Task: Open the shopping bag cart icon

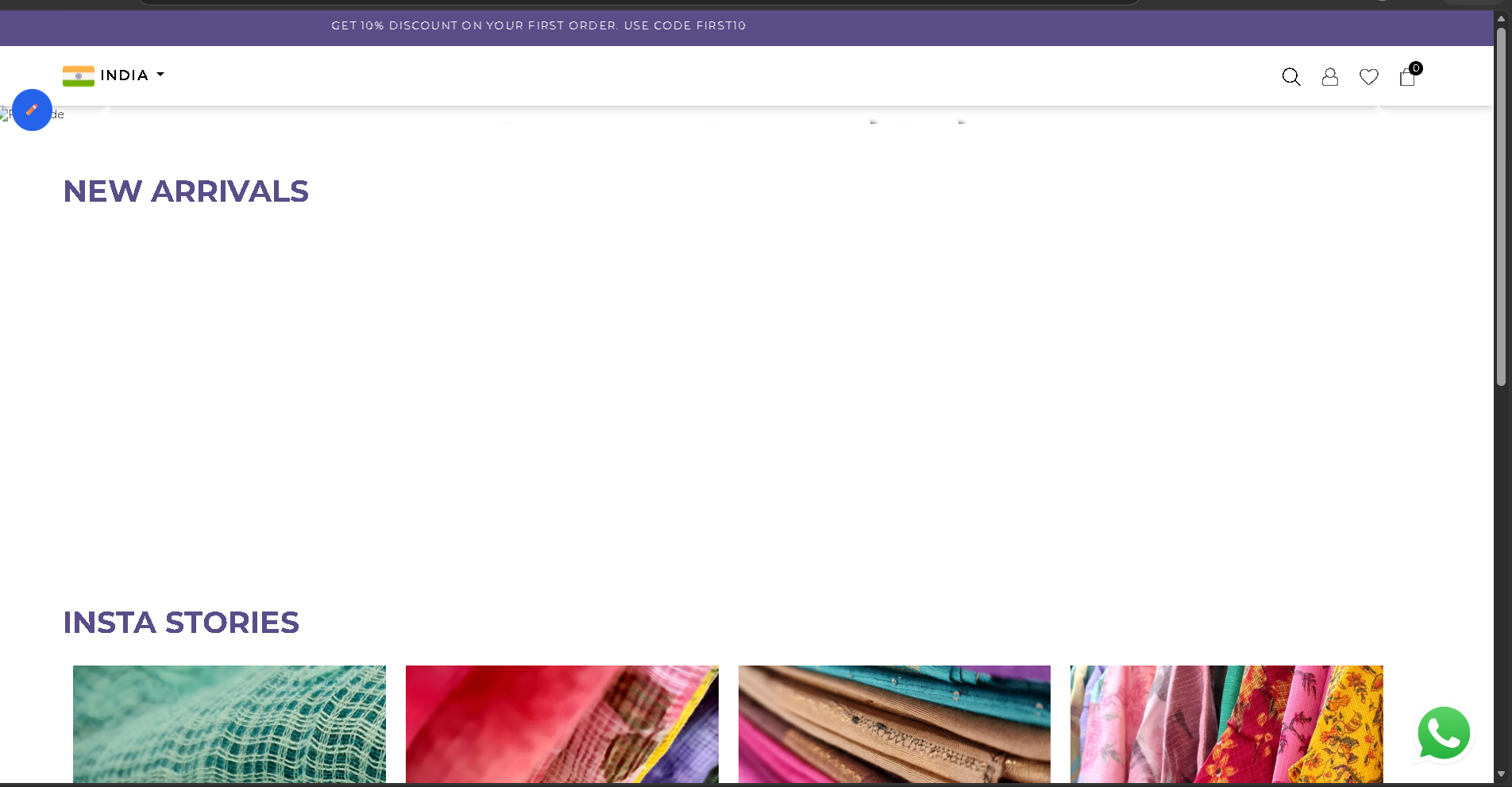Action: point(1406,78)
